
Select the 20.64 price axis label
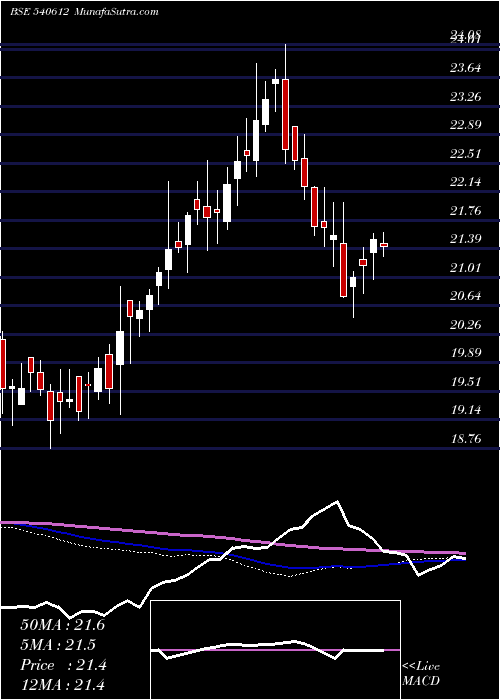tap(466, 296)
